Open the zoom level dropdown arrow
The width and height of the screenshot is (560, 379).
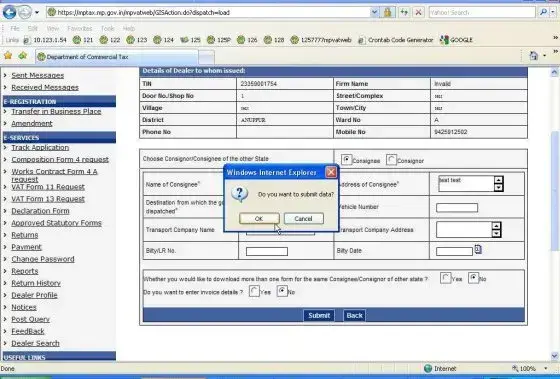pos(545,368)
